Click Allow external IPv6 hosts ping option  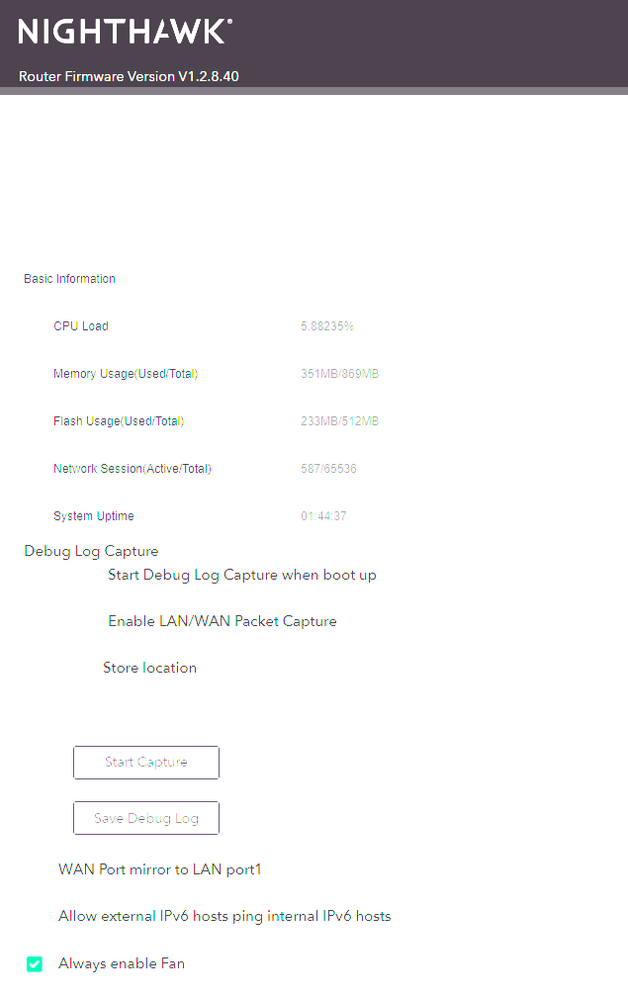[224, 916]
